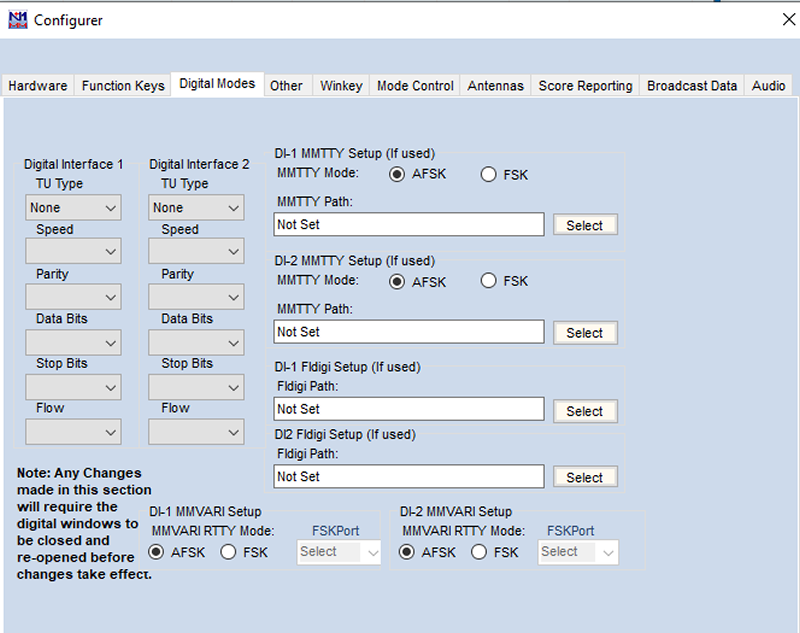Open the DI-1 MMVARI FSKPort dropdown
The height and width of the screenshot is (633, 800).
[x=339, y=552]
